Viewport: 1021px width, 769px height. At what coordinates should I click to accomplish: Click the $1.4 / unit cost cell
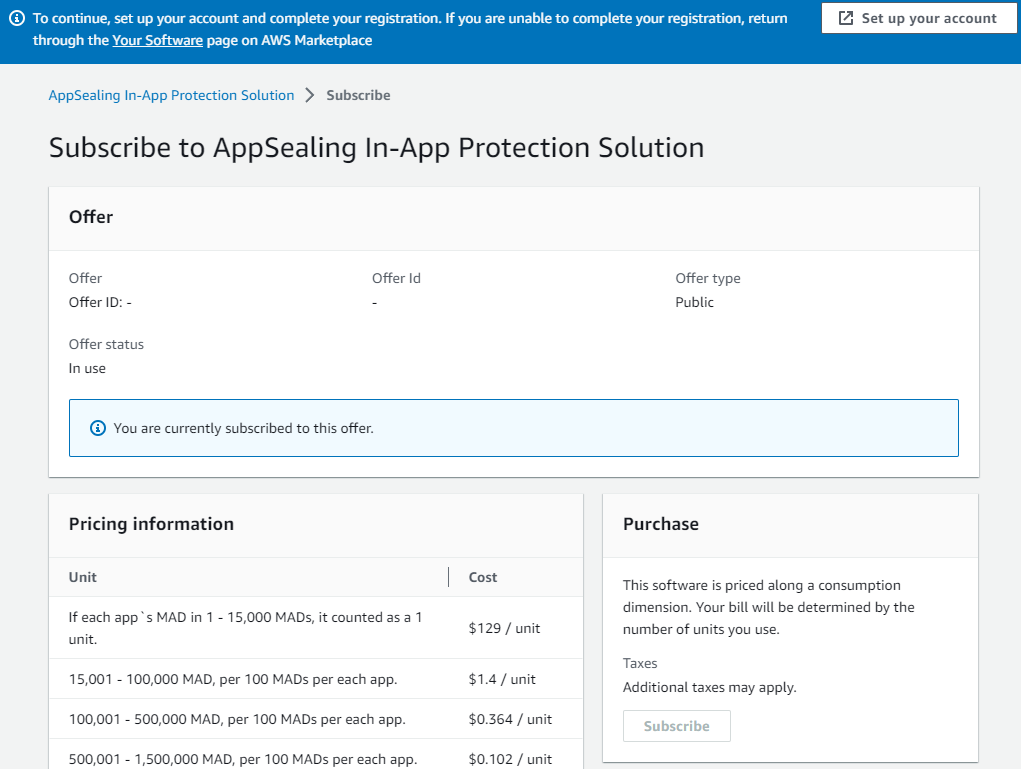[x=502, y=679]
